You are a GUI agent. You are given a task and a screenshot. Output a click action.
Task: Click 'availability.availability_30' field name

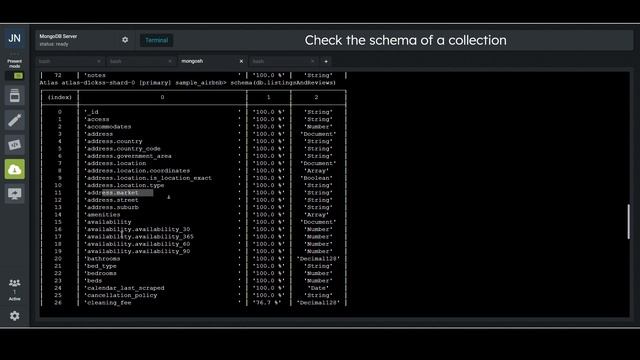tap(137, 229)
